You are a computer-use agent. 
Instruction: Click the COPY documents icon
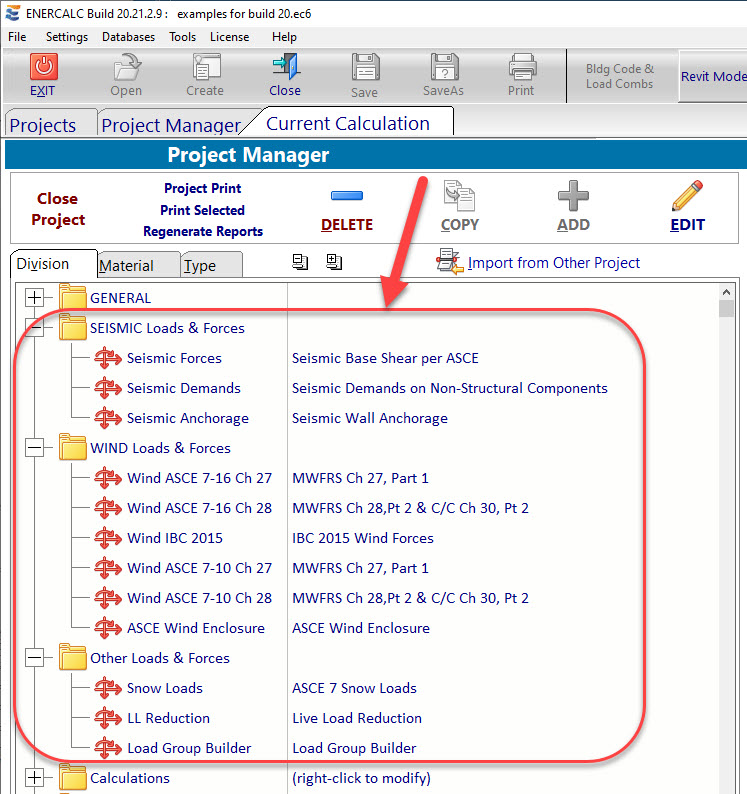pyautogui.click(x=459, y=196)
